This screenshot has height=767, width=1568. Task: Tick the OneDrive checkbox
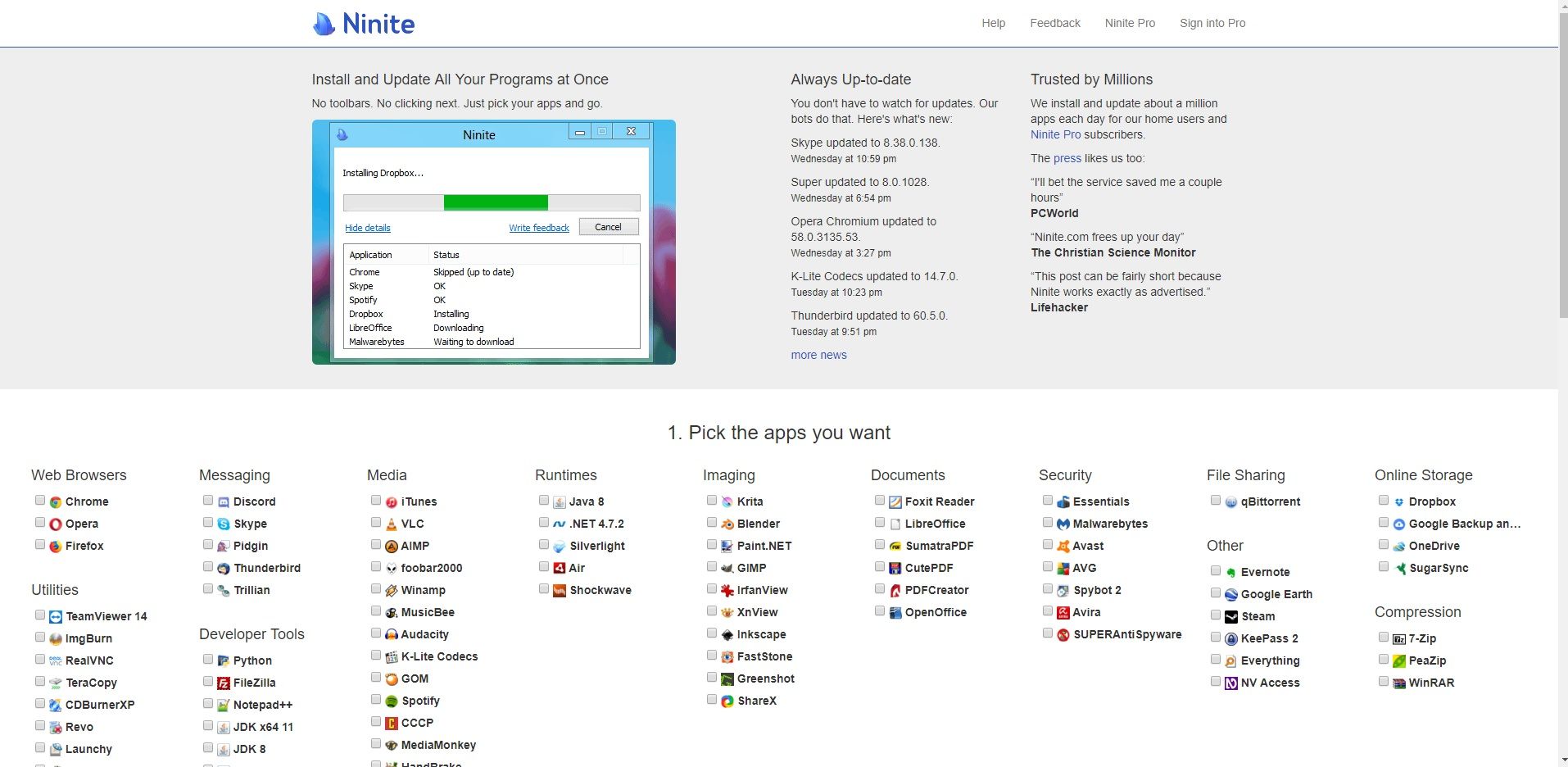(1384, 544)
